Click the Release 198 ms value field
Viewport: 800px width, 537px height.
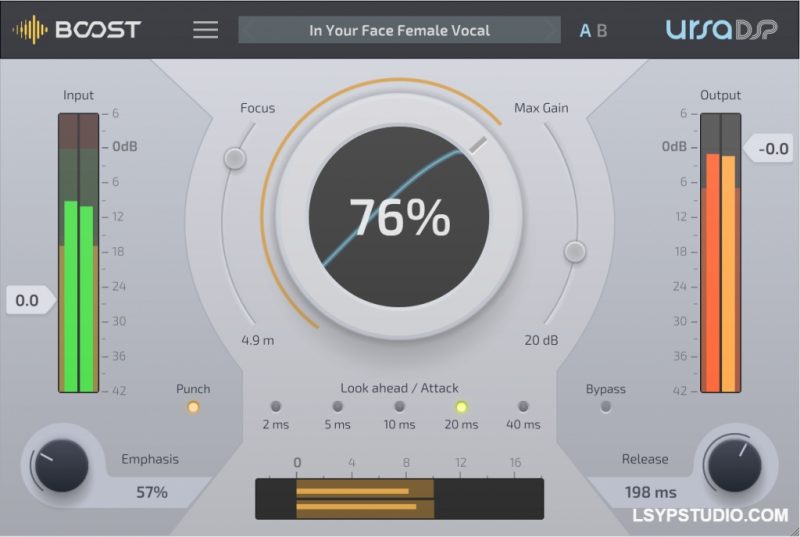click(651, 492)
